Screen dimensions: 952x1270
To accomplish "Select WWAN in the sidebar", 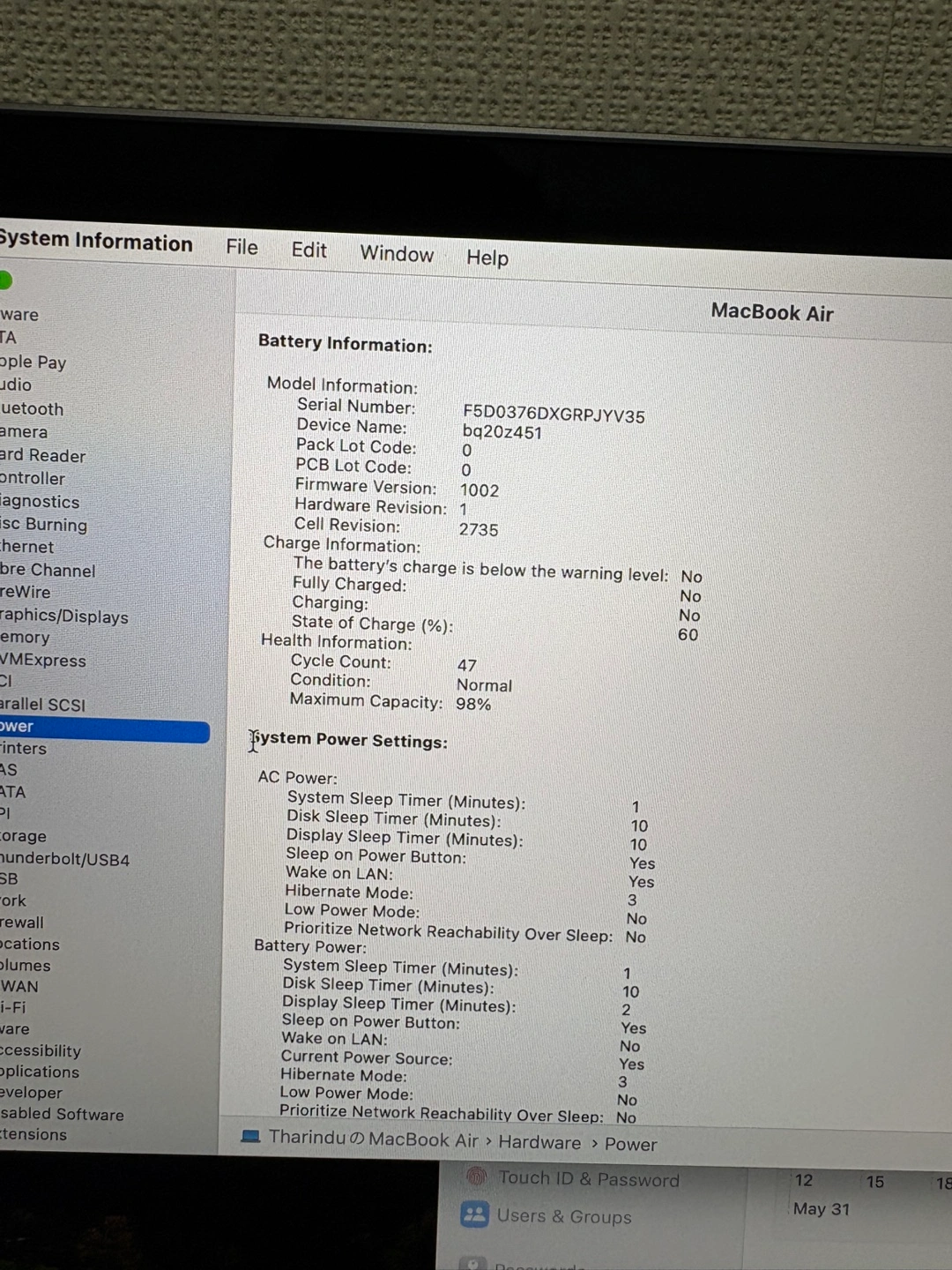I will pyautogui.click(x=19, y=986).
